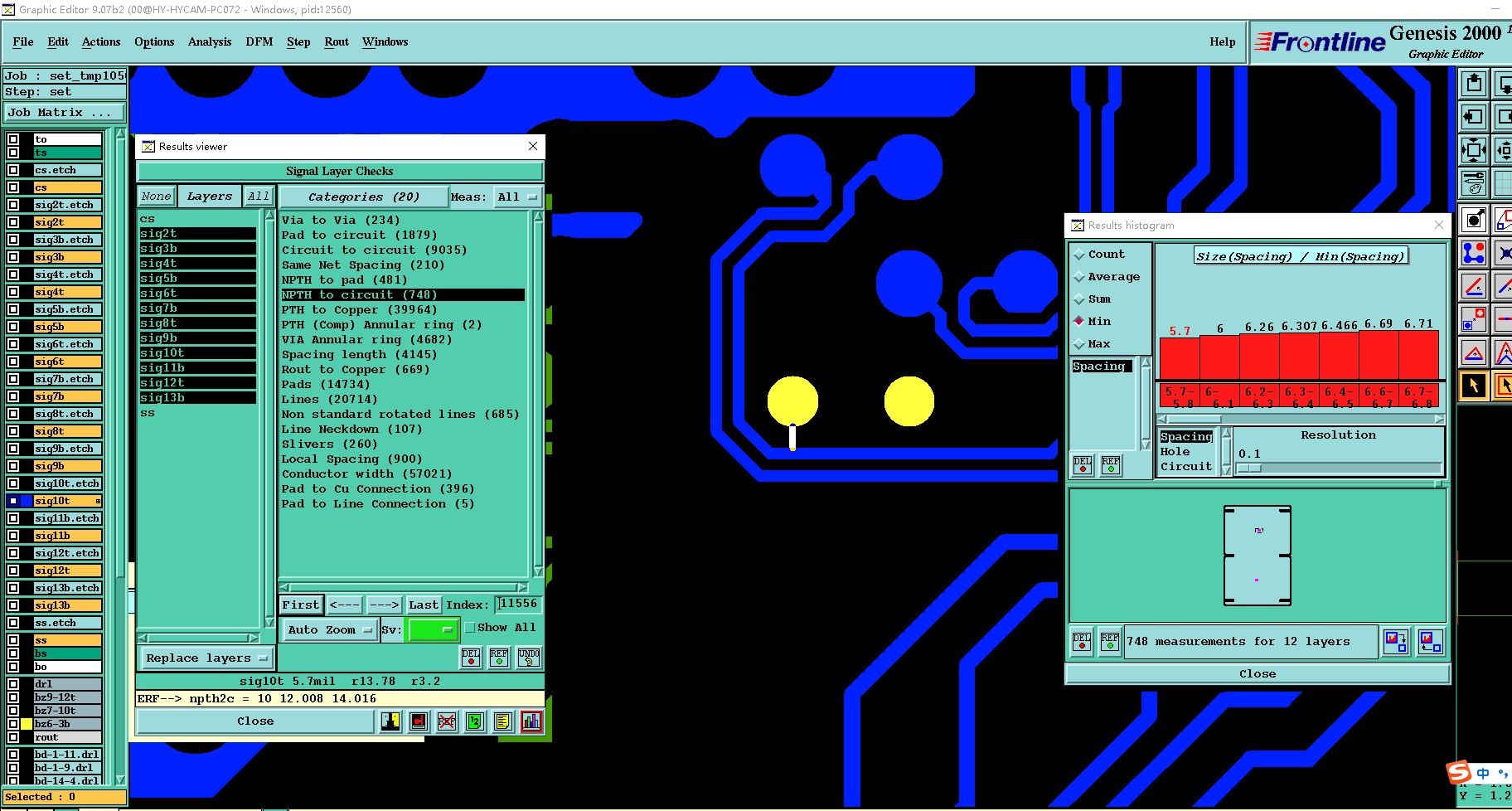
Task: Open the Auto Zoom dropdown
Action: pos(329,630)
